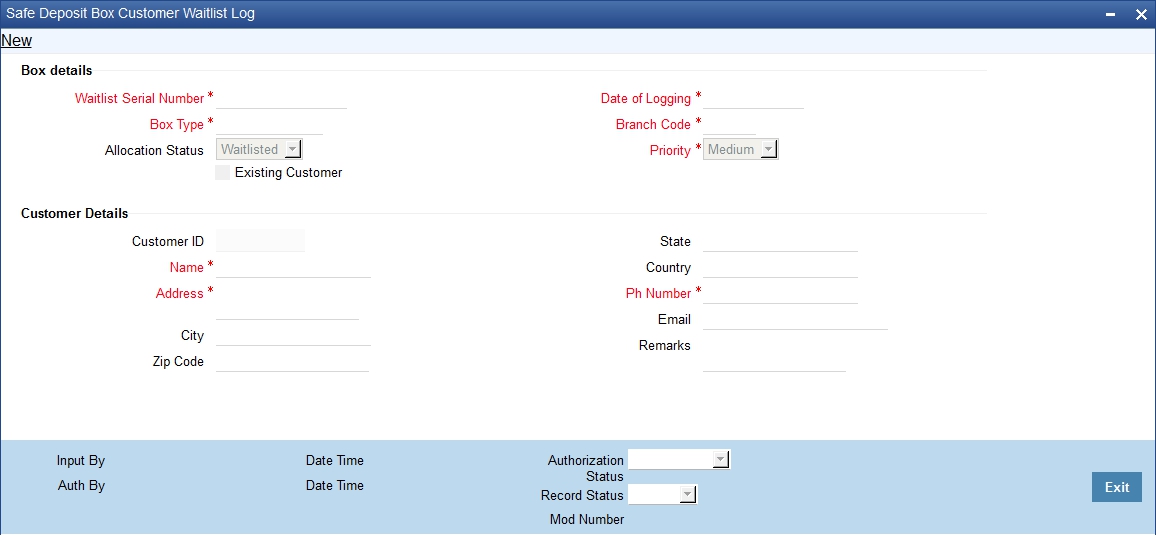Click the State input field
The width and height of the screenshot is (1156, 541).
[780, 241]
